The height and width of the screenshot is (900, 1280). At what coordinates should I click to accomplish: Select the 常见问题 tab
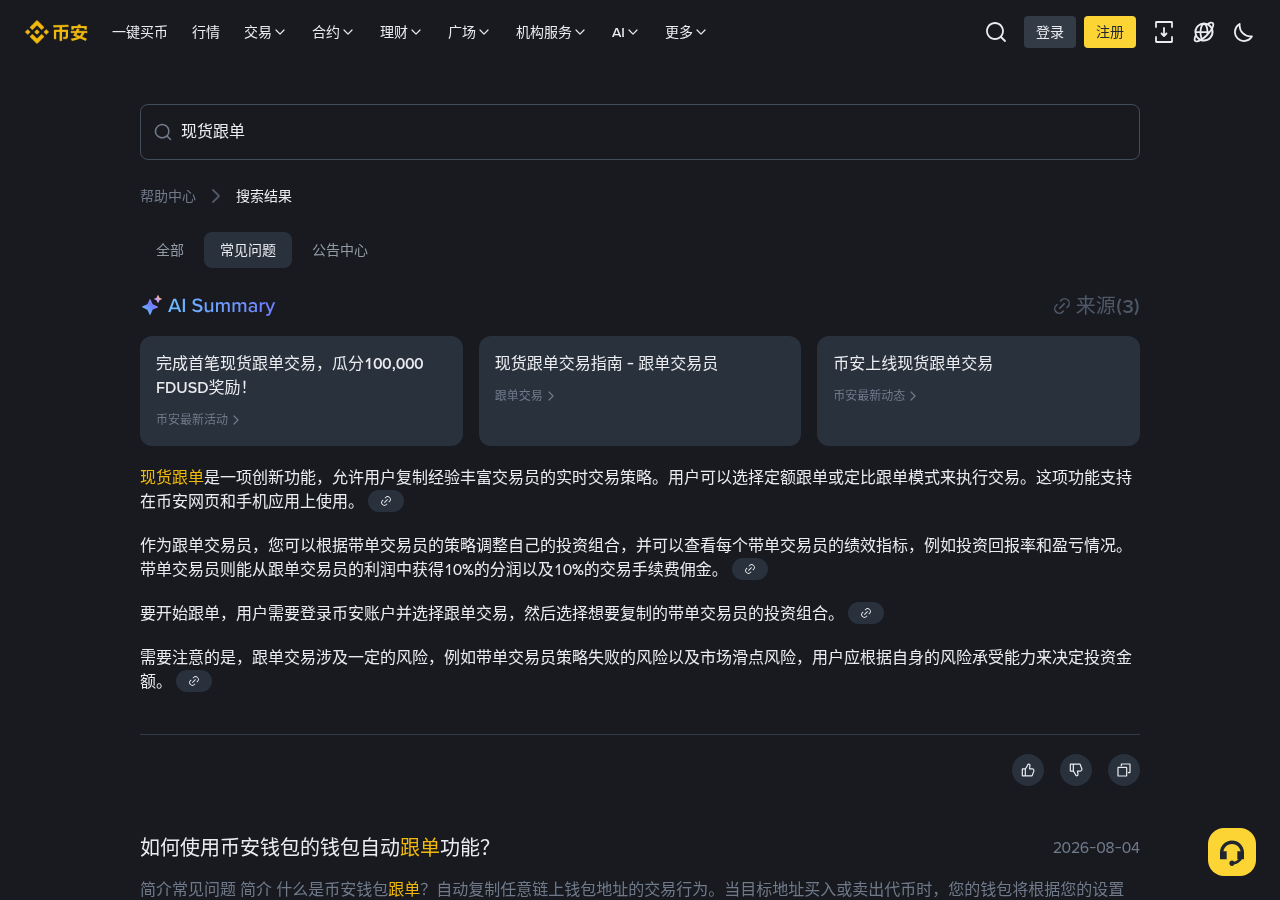pyautogui.click(x=248, y=250)
